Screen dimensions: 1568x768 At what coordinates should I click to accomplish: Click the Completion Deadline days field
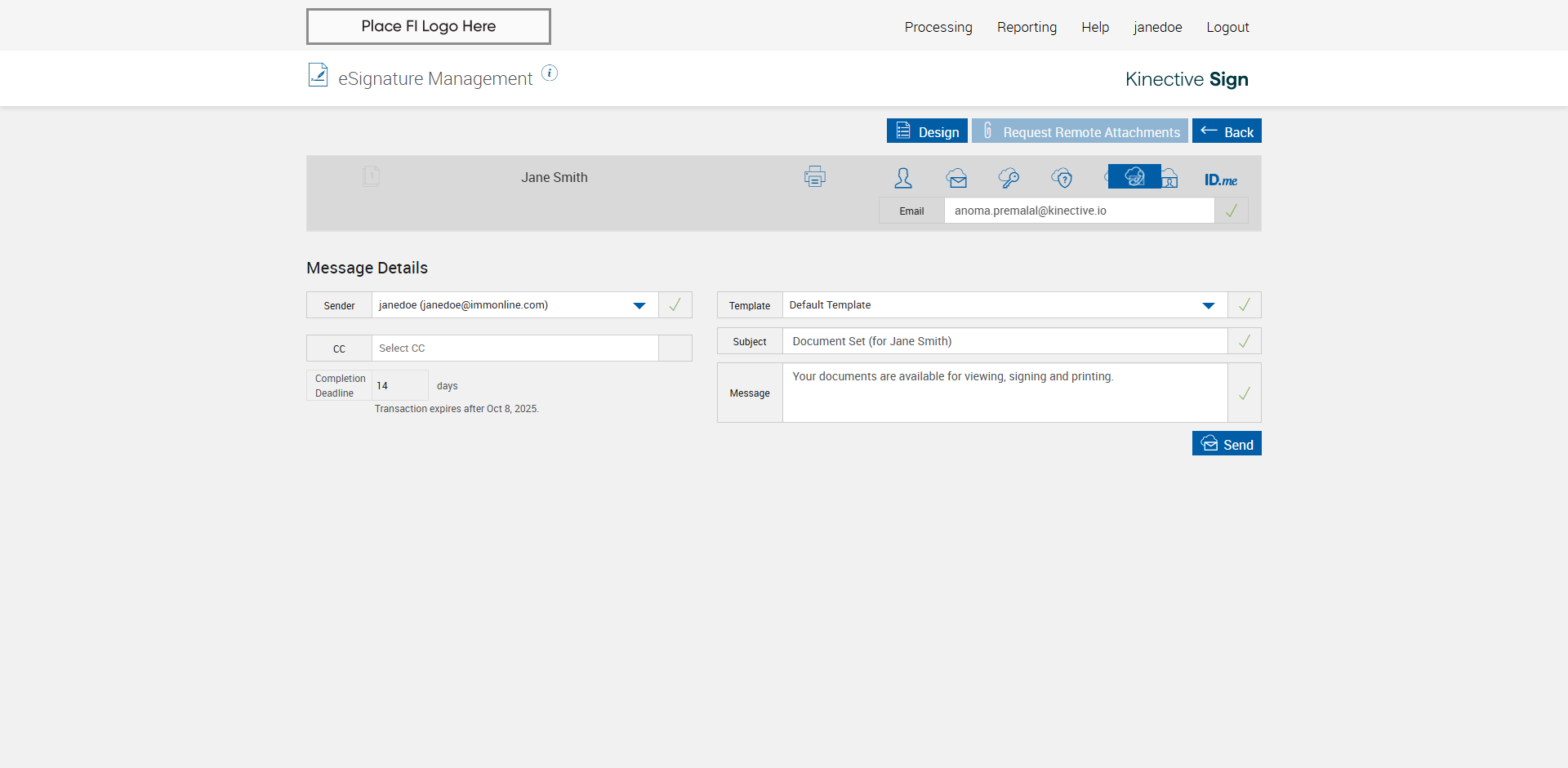400,385
